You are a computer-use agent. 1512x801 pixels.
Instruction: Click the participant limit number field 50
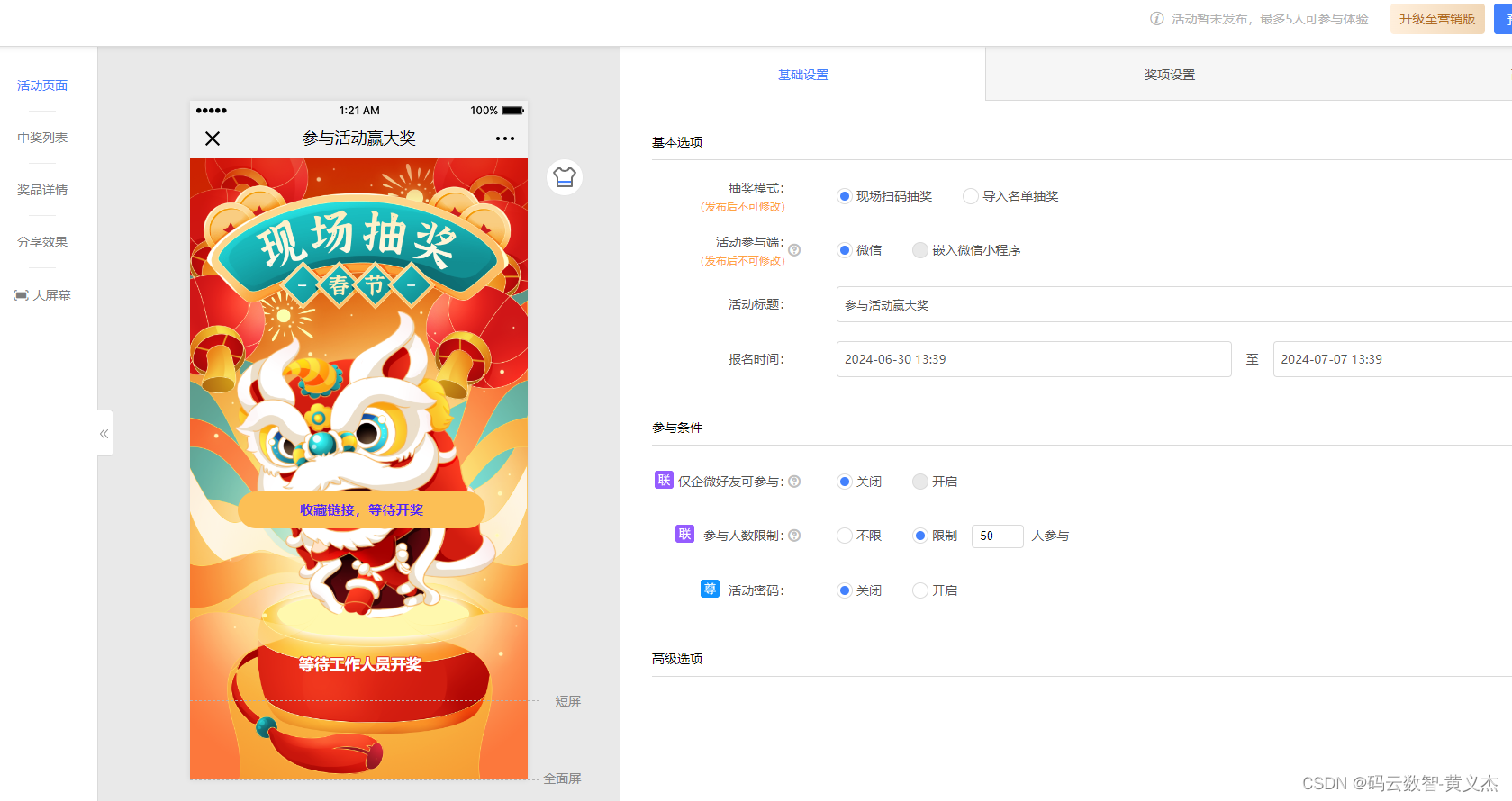point(997,535)
